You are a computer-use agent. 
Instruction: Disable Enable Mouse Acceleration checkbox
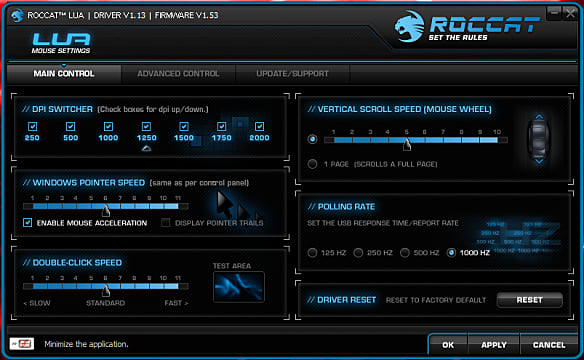pyautogui.click(x=28, y=223)
